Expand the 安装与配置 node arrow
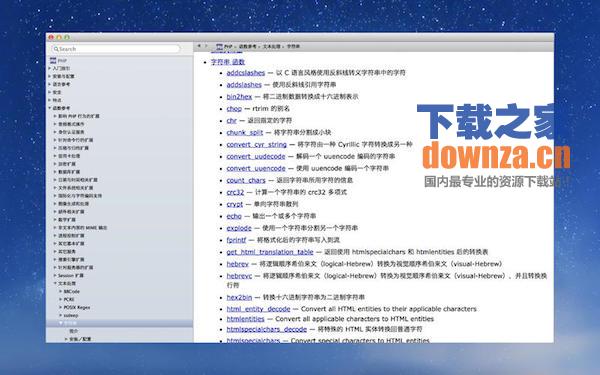The image size is (600, 375). point(49,76)
